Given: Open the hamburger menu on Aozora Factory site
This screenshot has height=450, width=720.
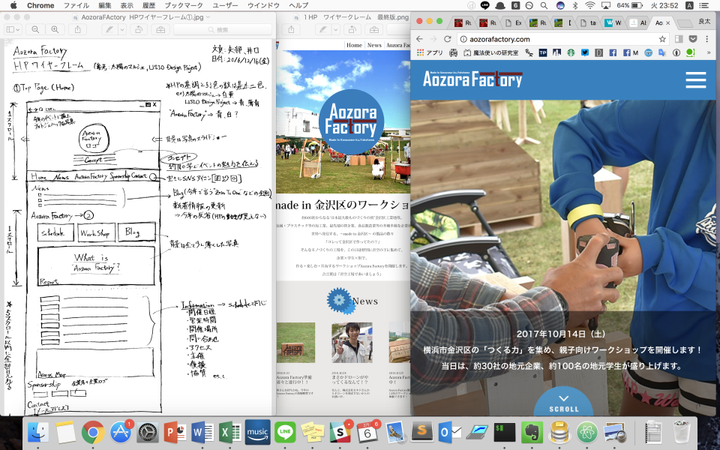Looking at the screenshot, I should 696,80.
